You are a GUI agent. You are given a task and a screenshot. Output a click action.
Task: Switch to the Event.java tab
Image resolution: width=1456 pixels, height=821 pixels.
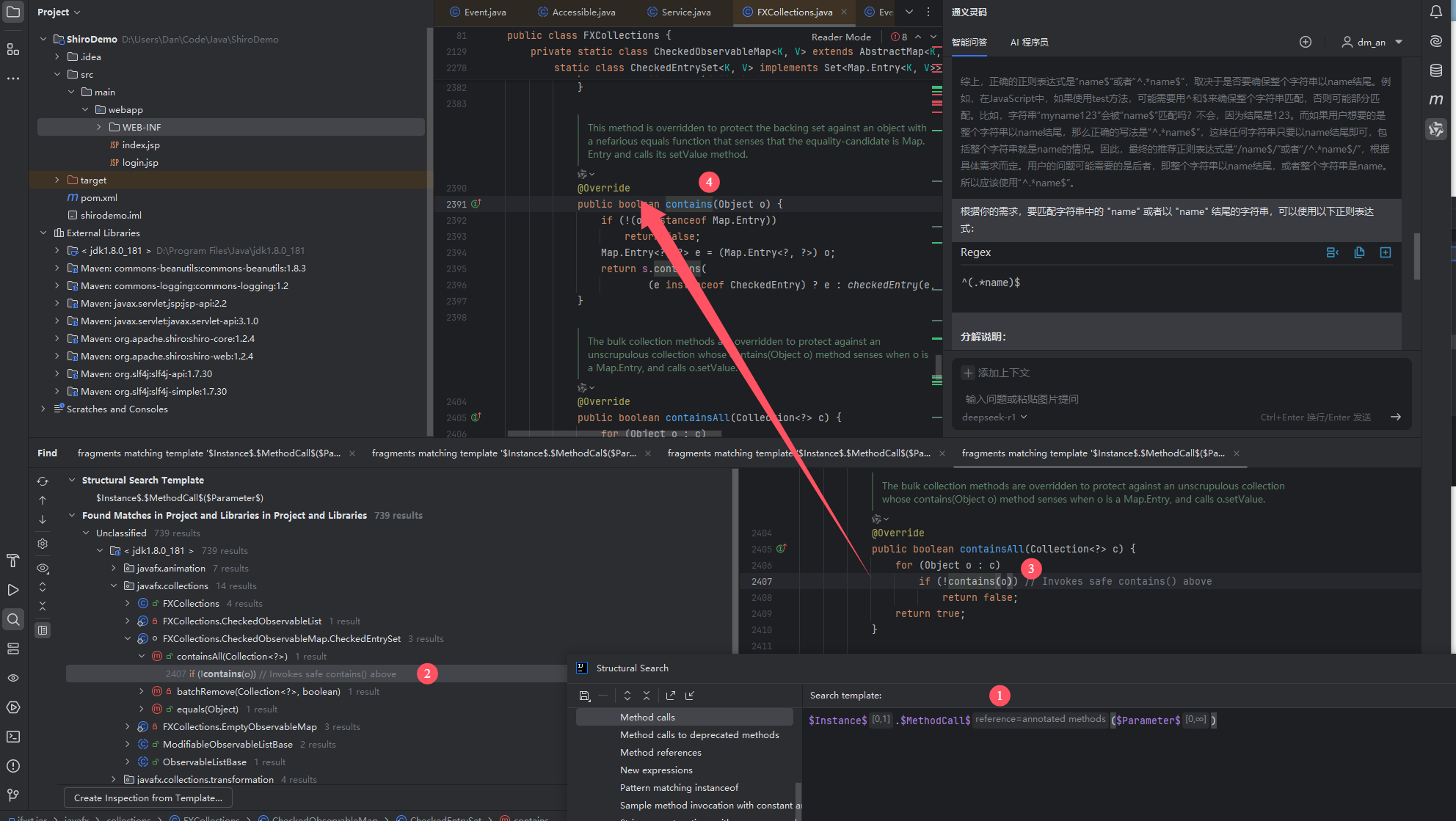(x=478, y=12)
